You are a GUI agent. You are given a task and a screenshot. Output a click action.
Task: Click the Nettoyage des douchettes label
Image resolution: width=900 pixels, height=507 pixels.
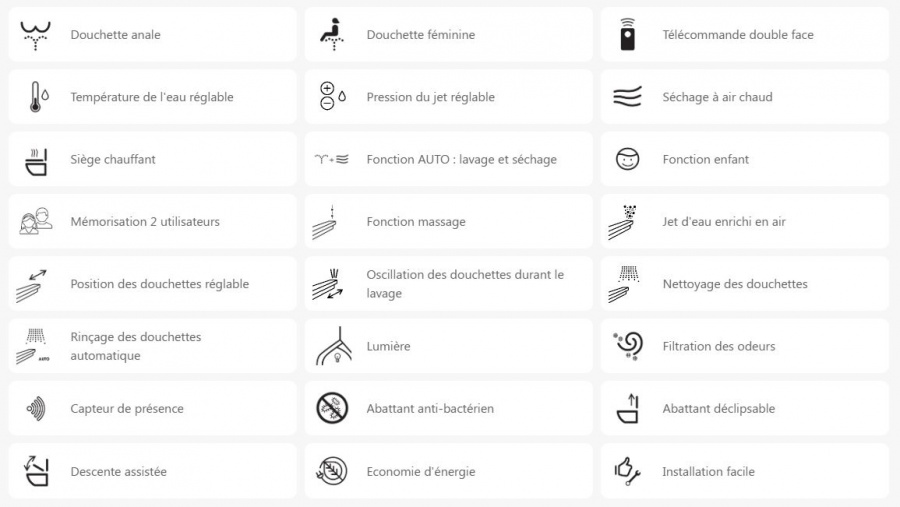tap(735, 284)
